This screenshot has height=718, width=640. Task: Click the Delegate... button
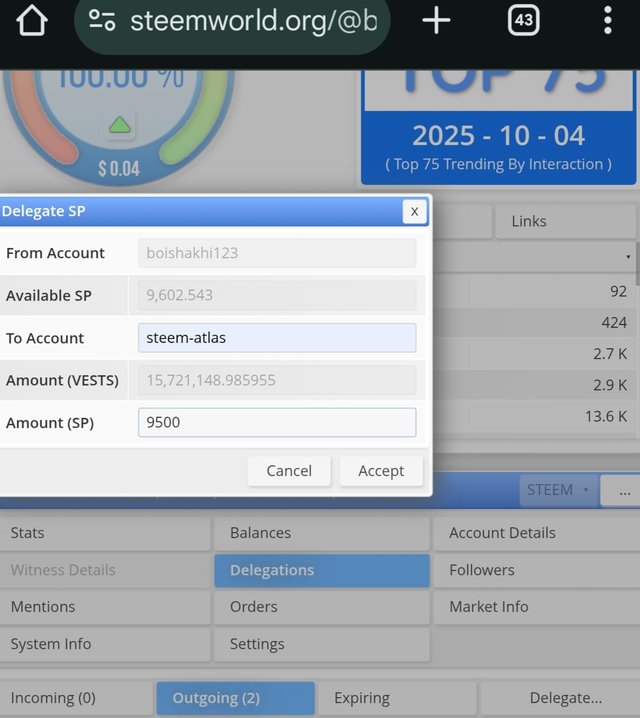[560, 698]
